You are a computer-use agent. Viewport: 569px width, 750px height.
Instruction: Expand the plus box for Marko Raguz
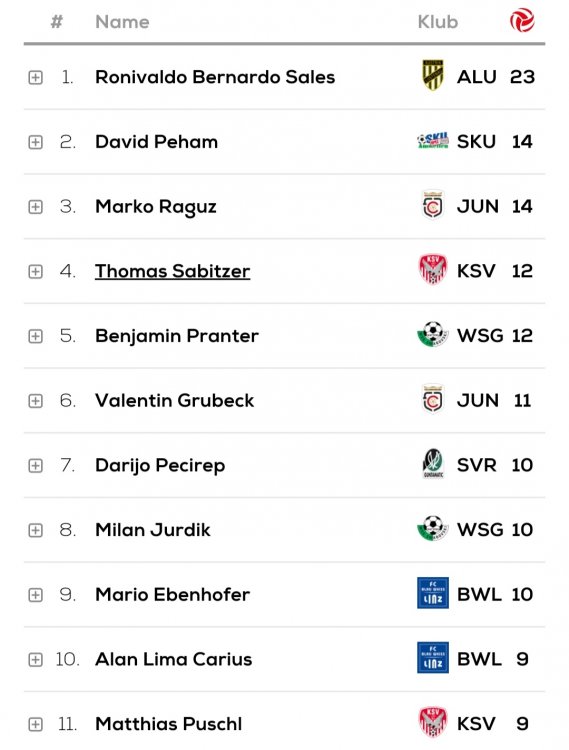point(35,207)
